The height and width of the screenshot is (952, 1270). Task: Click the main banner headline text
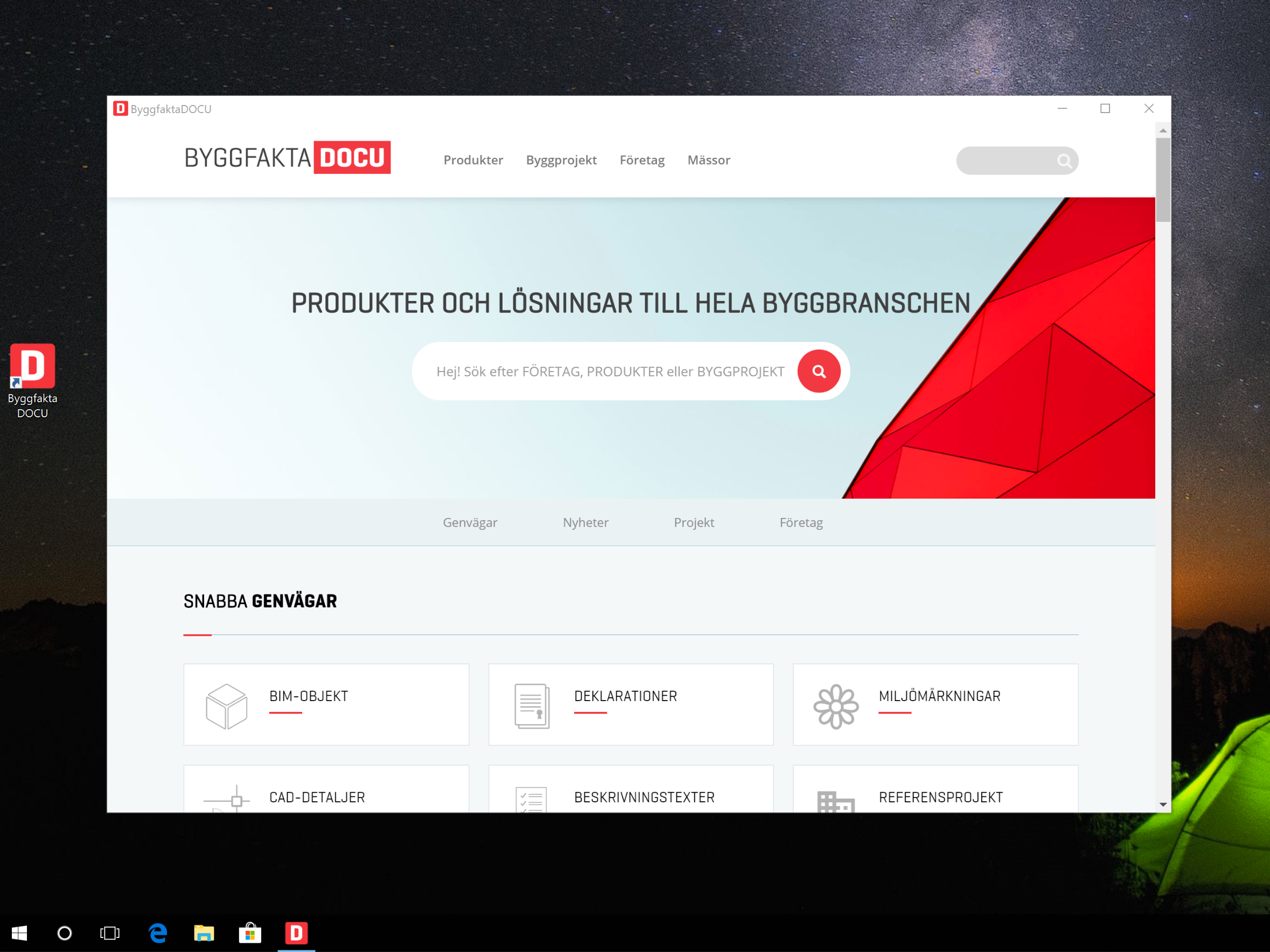(630, 303)
